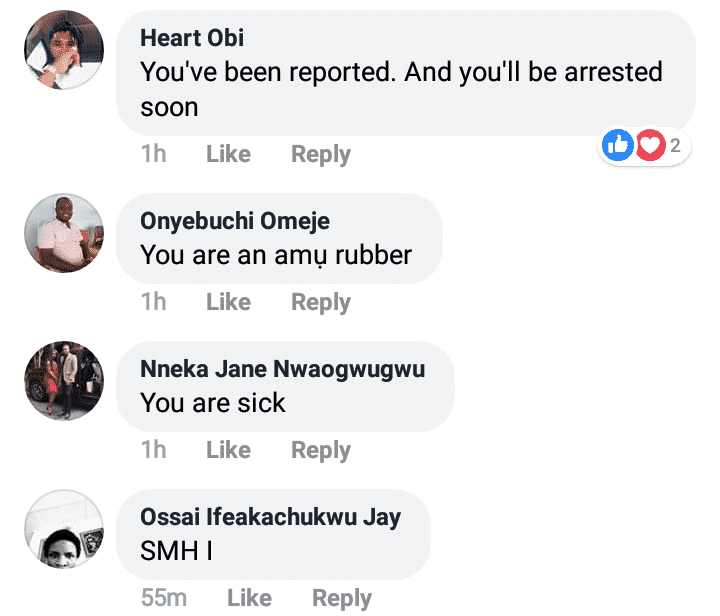Open Ossai Ifeakachukwu Jay's profile name link

271,517
